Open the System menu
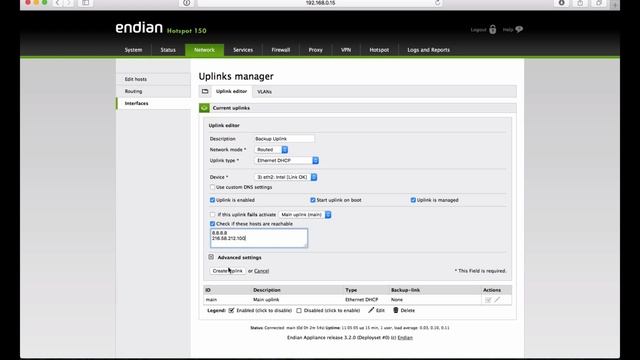Image resolution: width=640 pixels, height=360 pixels. (x=133, y=50)
